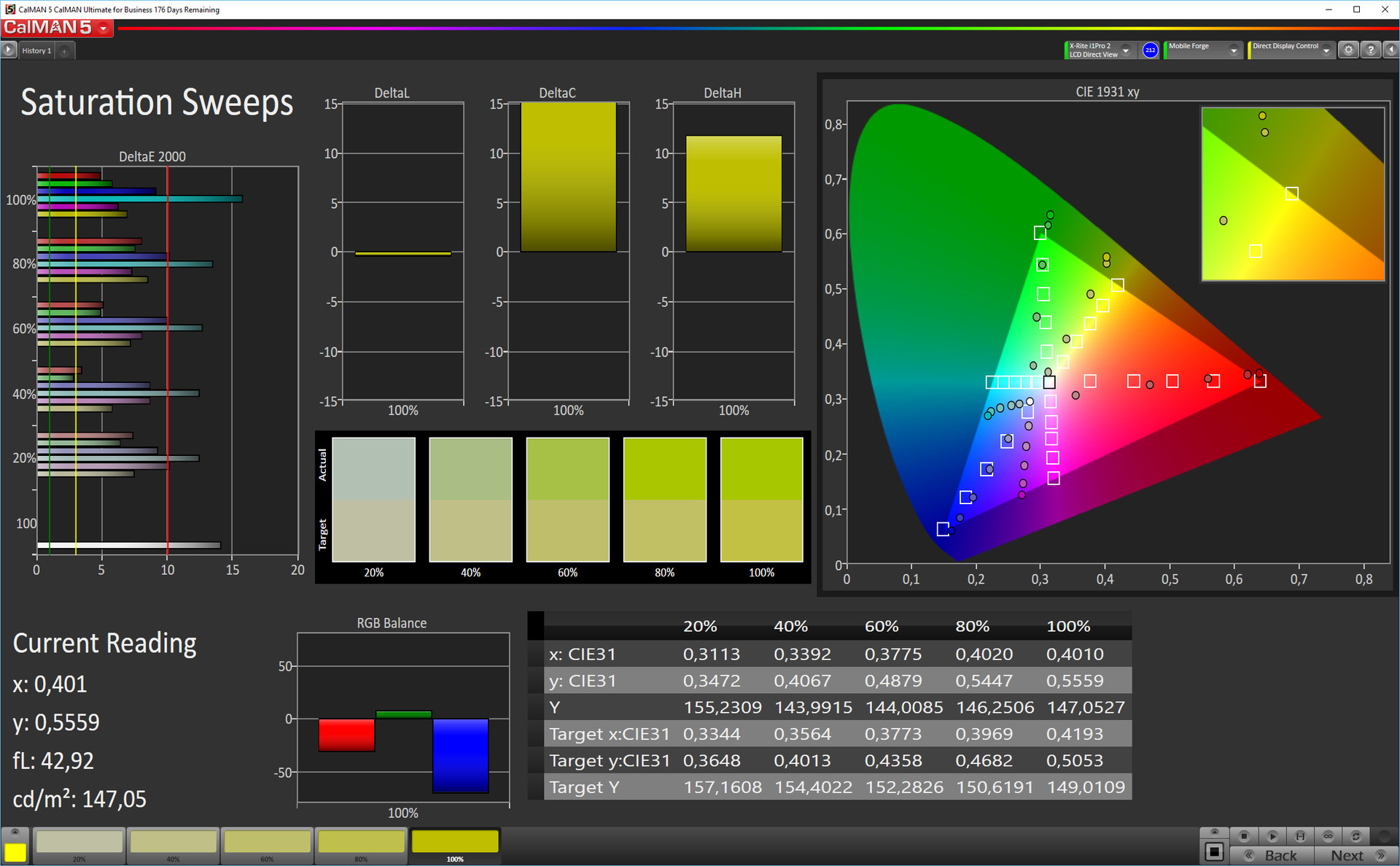Select the 100% yellow swatch in bottom strip
The height and width of the screenshot is (866, 1400).
click(455, 843)
